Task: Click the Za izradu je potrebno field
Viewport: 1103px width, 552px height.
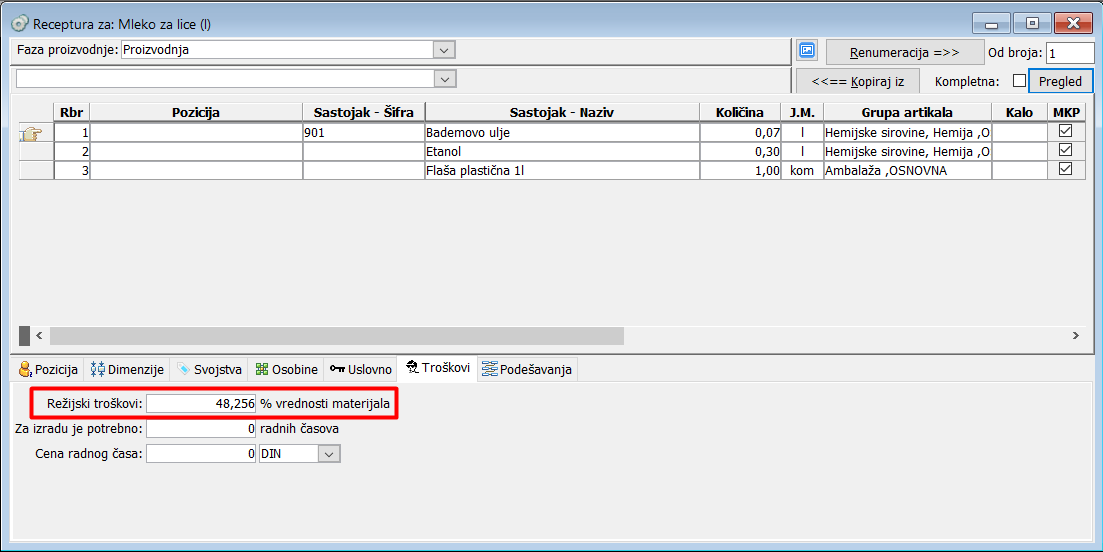Action: (x=201, y=429)
